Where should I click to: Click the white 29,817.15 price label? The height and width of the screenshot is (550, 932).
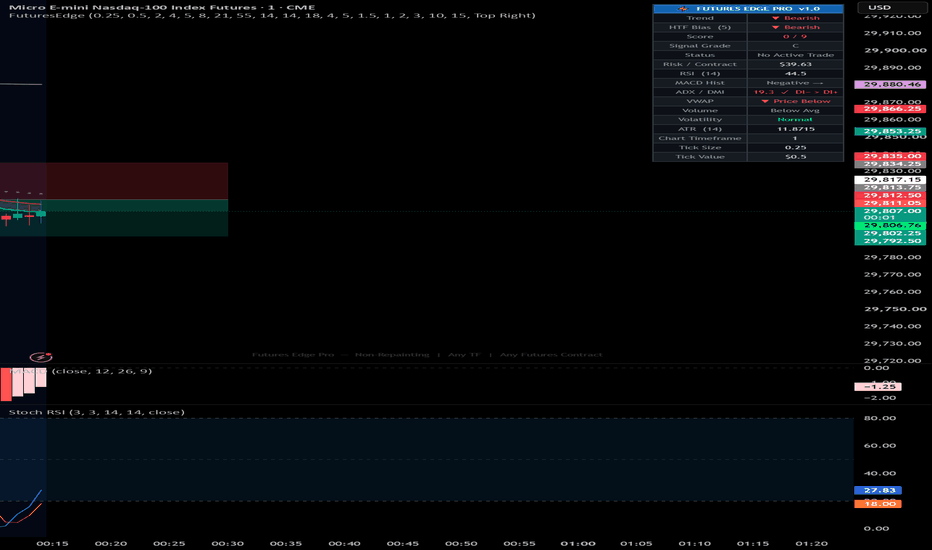890,180
